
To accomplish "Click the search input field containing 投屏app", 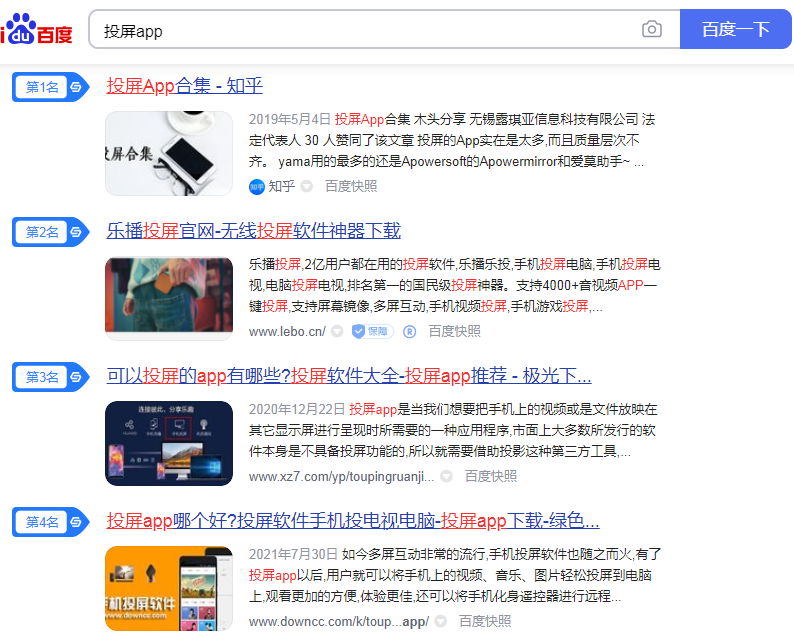I will coord(365,29).
